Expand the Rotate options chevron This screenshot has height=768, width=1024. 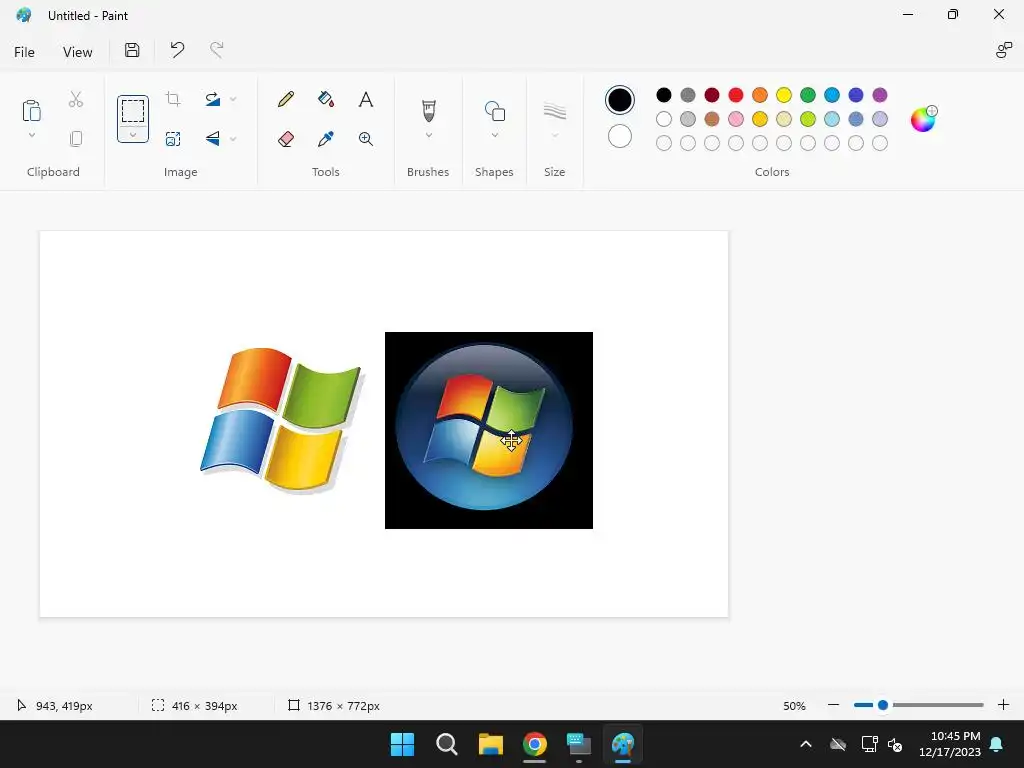(x=233, y=99)
